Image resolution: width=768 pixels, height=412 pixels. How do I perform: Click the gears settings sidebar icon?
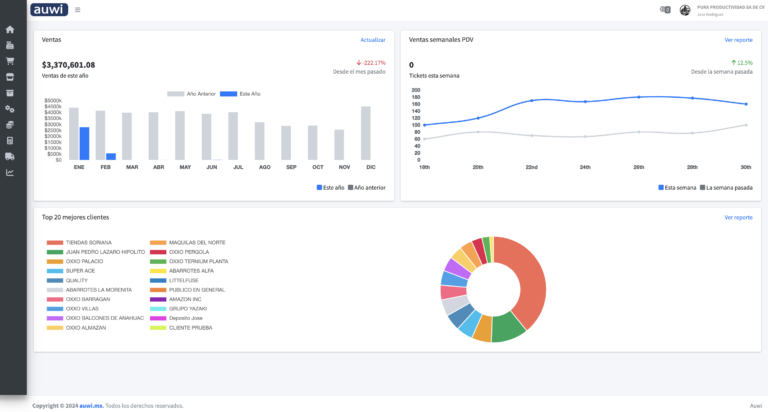click(10, 108)
